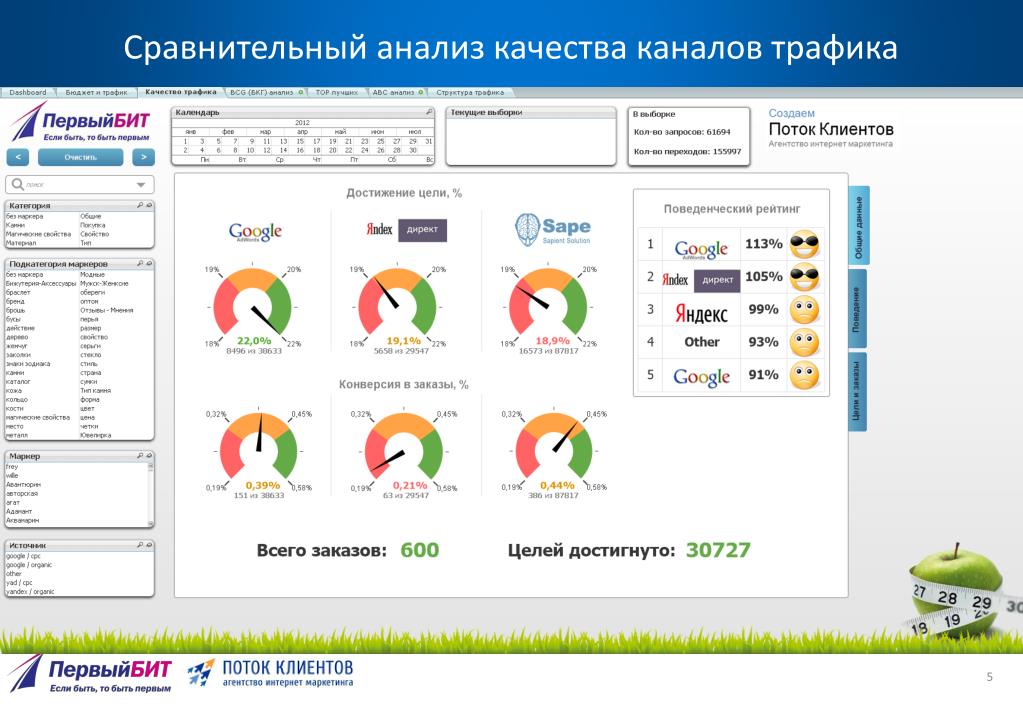Image resolution: width=1023 pixels, height=708 pixels.
Task: Click the magnifier icon in search field
Action: pos(18,185)
